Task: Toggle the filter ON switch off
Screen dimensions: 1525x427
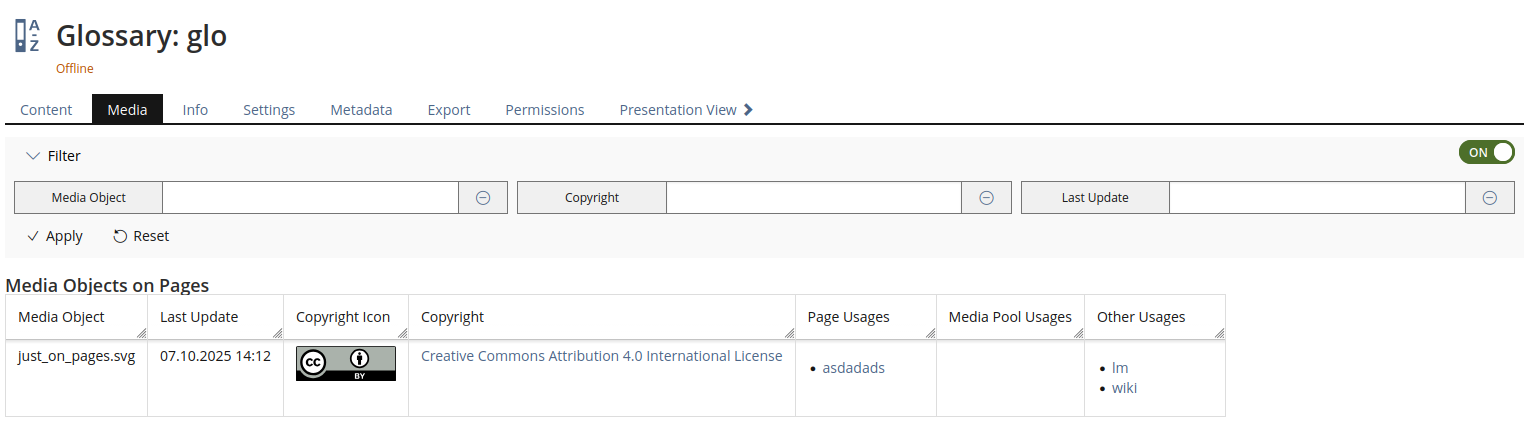Action: (1486, 153)
